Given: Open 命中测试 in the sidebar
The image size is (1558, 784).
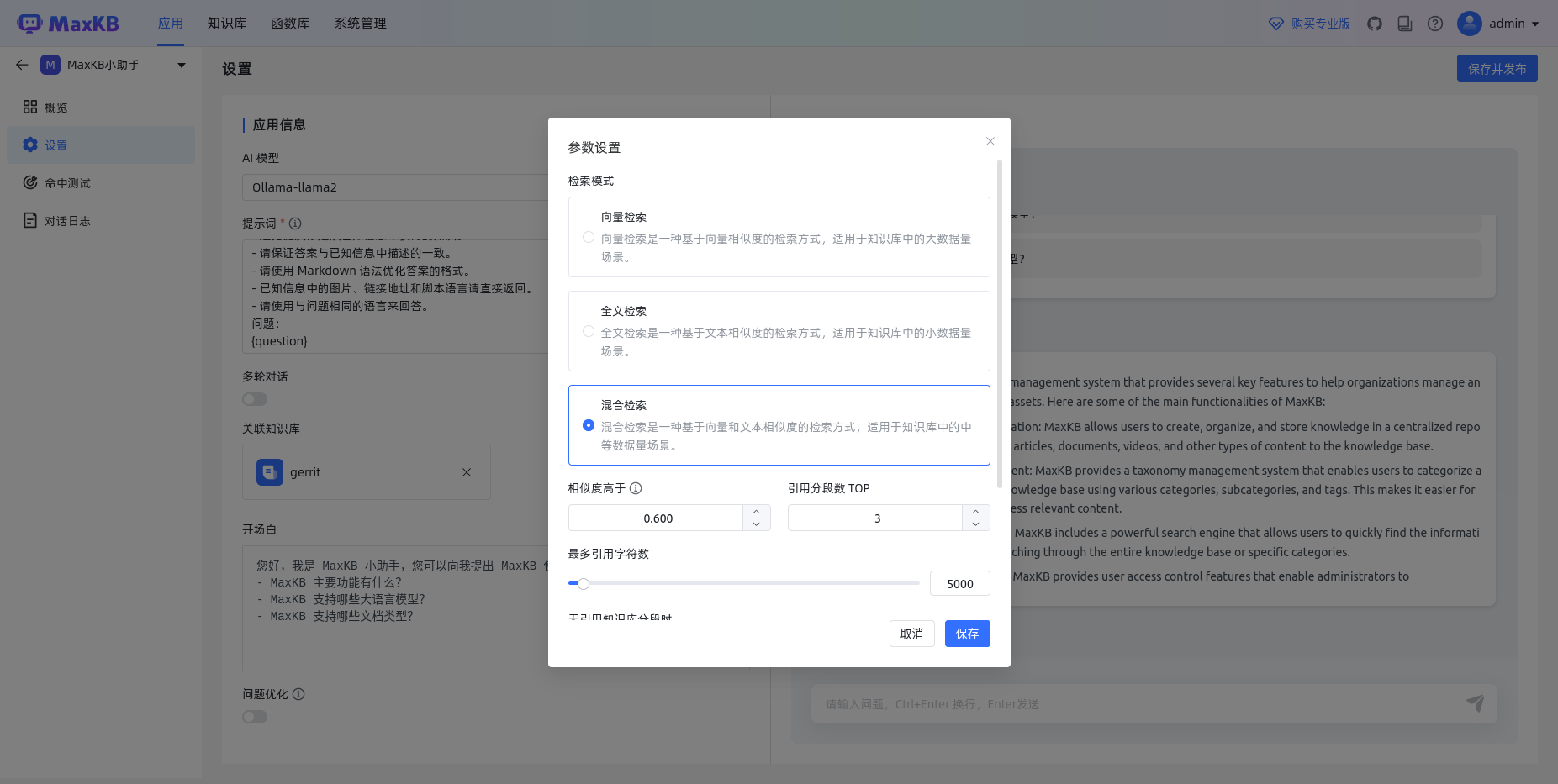Looking at the screenshot, I should coord(101,182).
